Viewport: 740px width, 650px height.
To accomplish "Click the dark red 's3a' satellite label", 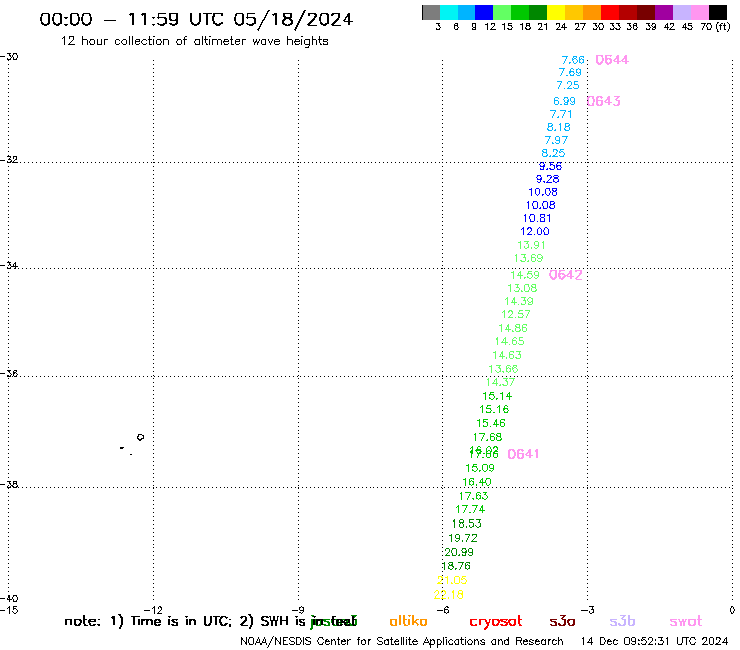I will click(562, 621).
